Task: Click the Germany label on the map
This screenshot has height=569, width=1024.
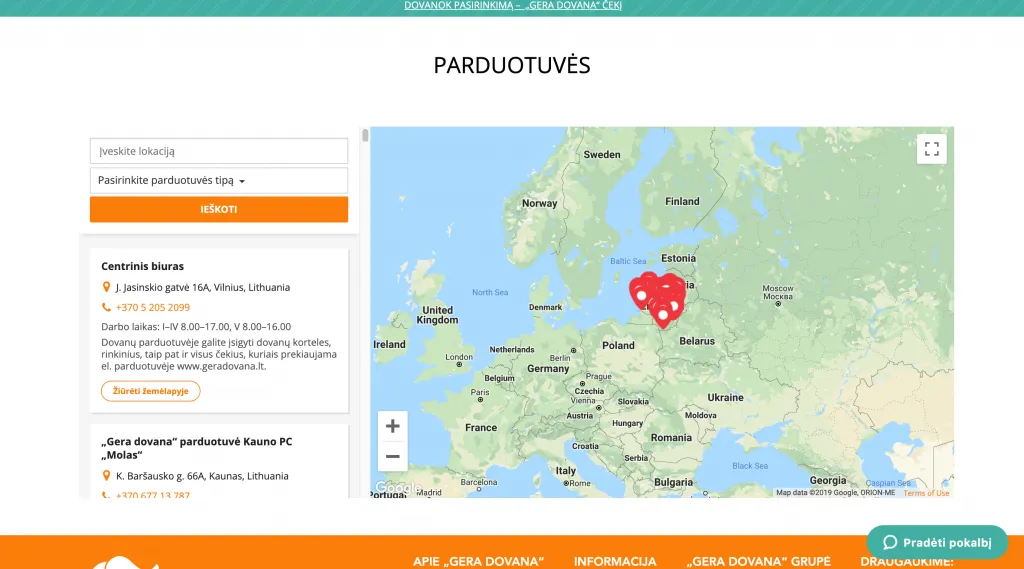Action: point(548,368)
